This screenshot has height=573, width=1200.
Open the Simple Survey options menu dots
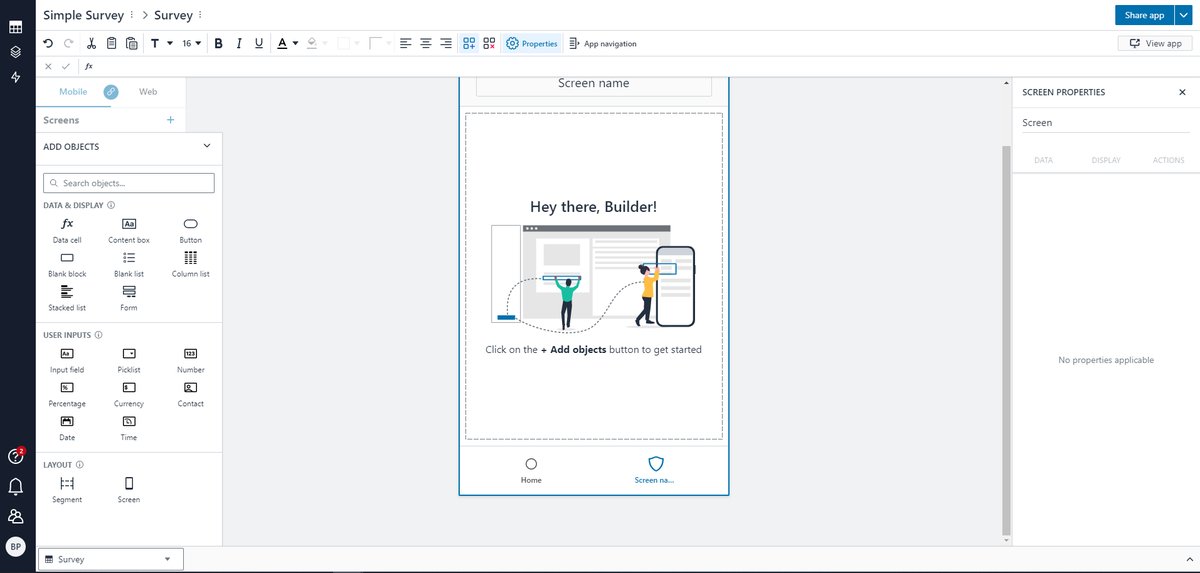(132, 16)
